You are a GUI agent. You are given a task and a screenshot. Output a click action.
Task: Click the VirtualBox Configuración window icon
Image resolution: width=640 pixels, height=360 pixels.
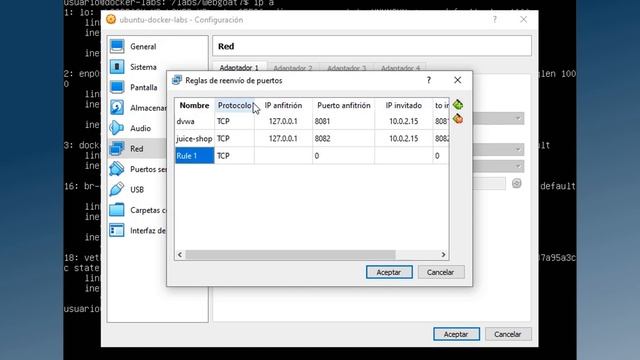111,19
